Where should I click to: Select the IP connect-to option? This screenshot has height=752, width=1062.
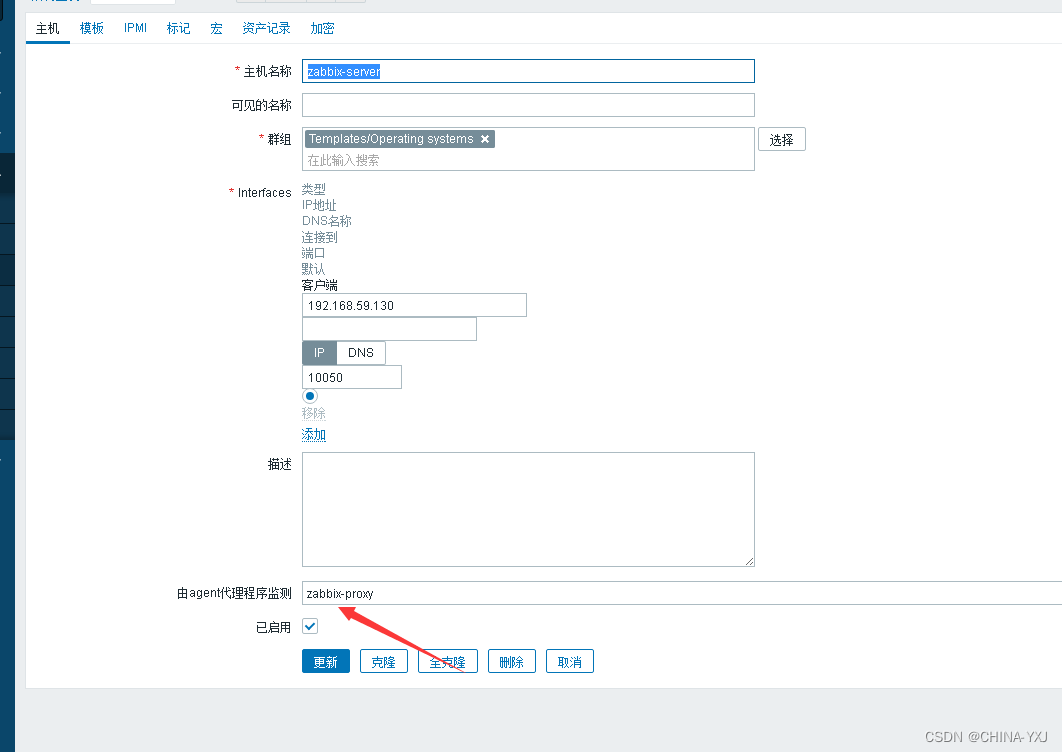[x=319, y=353]
